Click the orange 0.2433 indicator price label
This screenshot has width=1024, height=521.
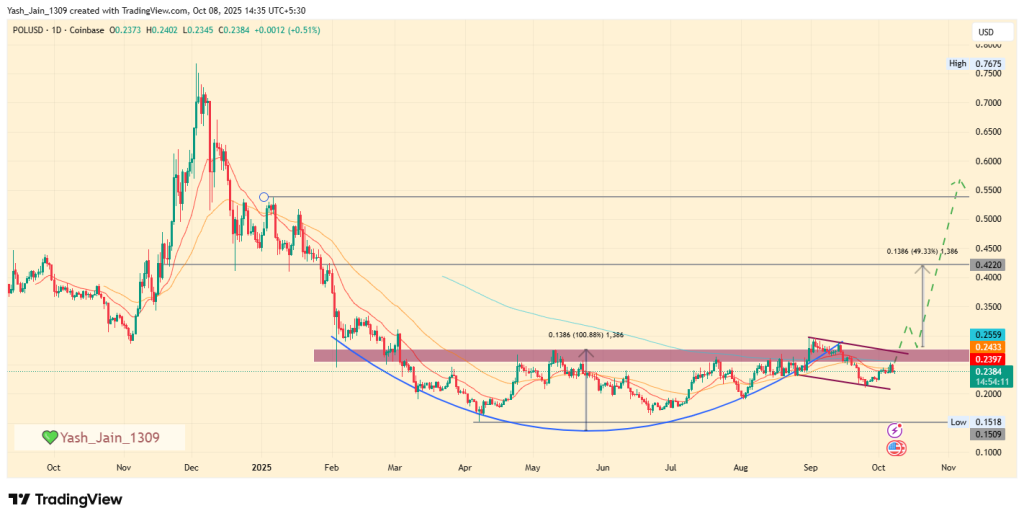click(988, 346)
